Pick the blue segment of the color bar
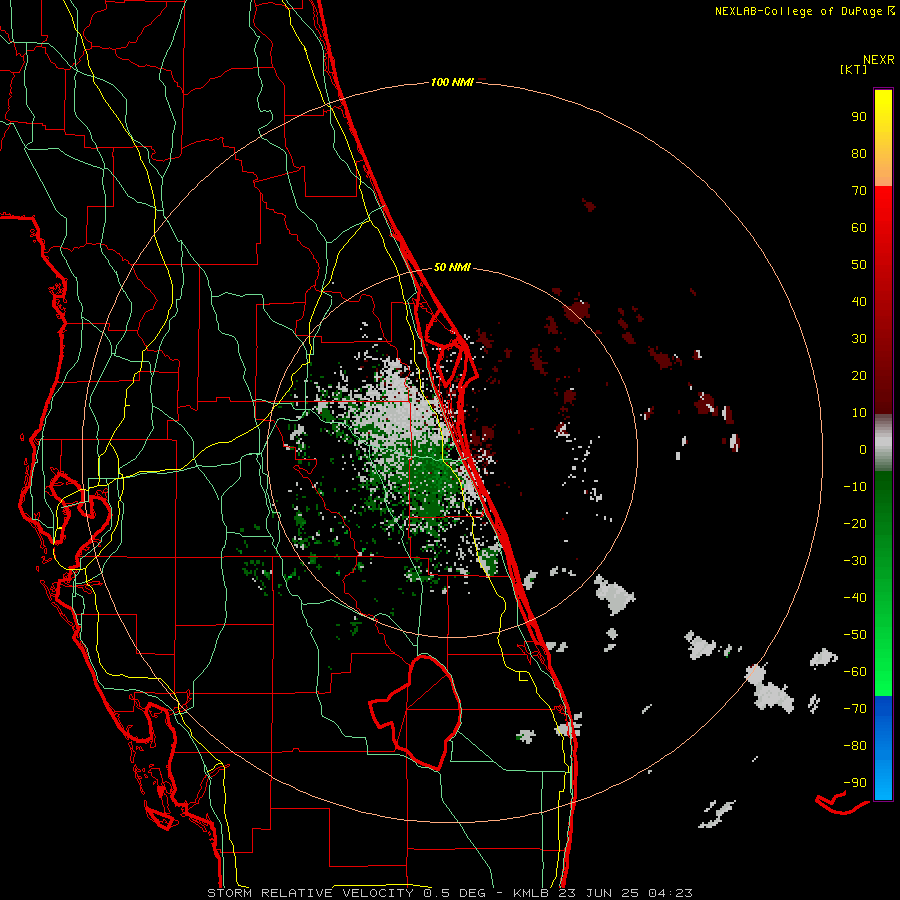Viewport: 900px width, 900px height. click(x=883, y=748)
